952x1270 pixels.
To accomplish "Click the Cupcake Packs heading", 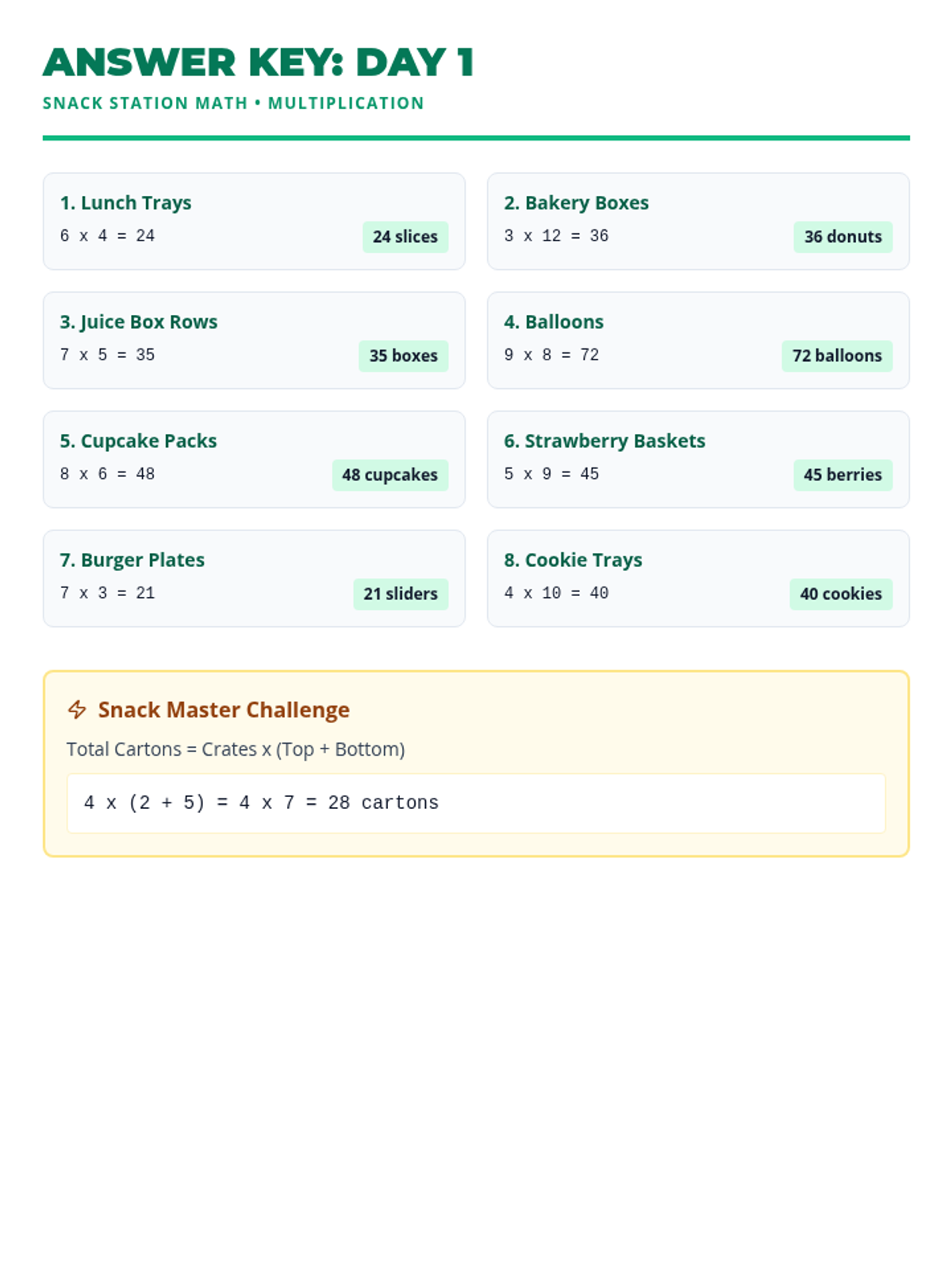I will coord(138,441).
